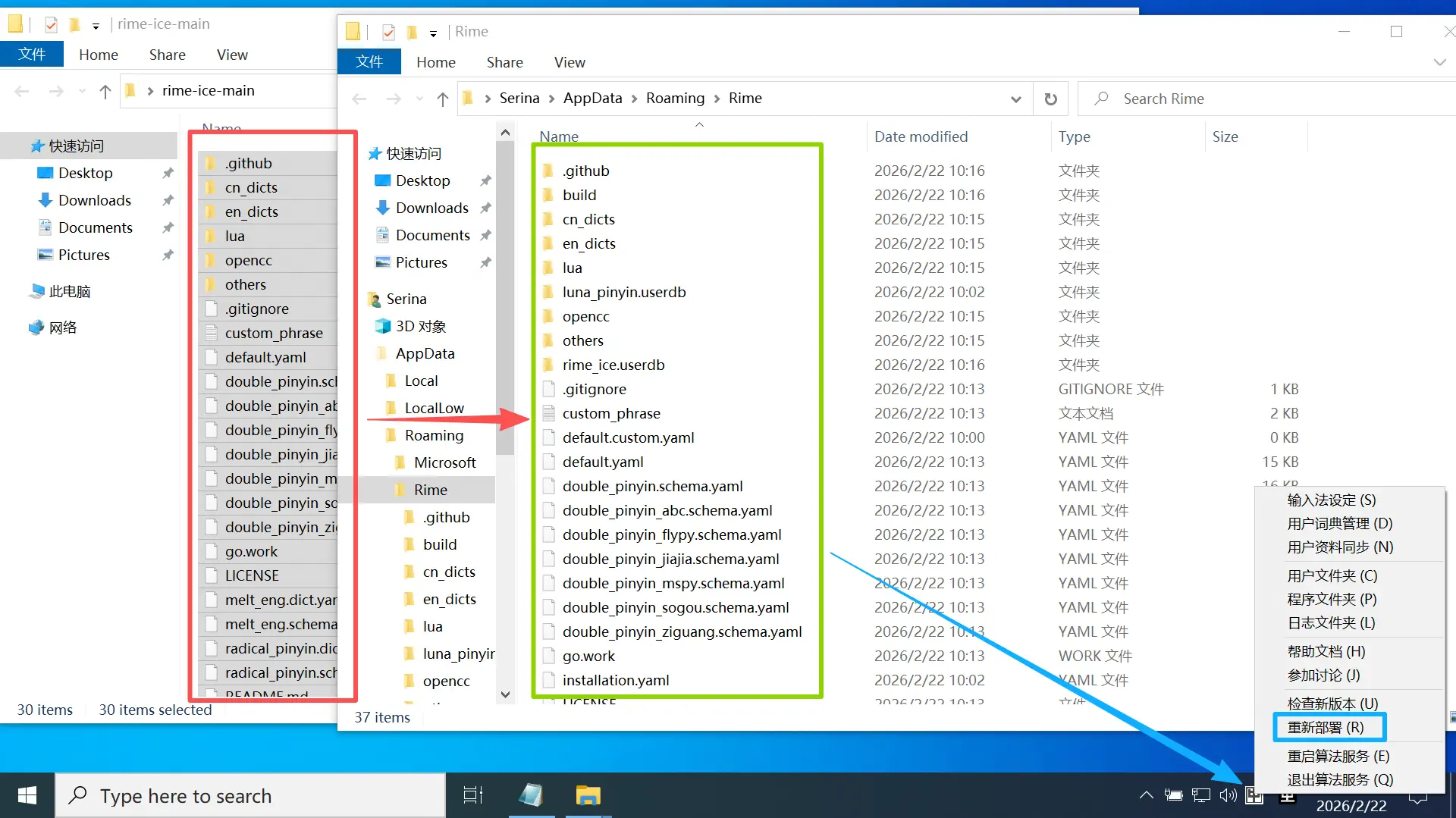
Task: Click the navigation pane scroll down arrow
Action: click(505, 694)
